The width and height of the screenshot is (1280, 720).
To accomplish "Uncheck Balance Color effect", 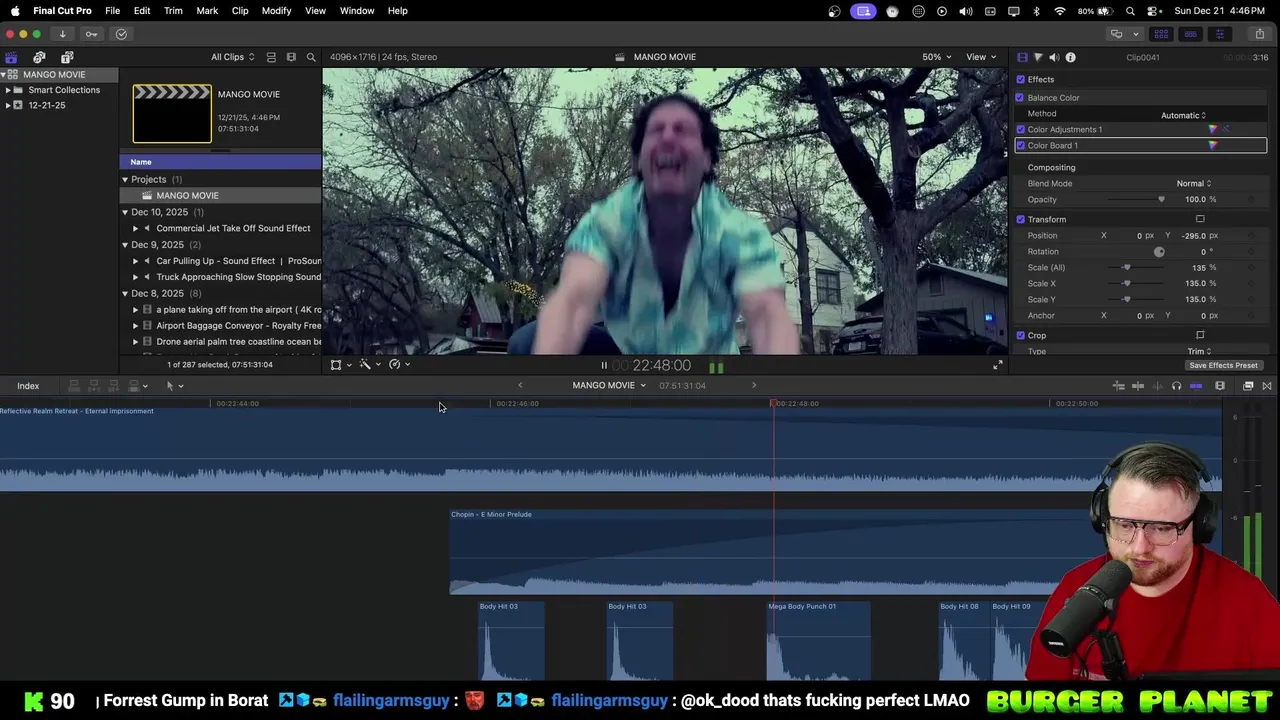I will 1020,97.
